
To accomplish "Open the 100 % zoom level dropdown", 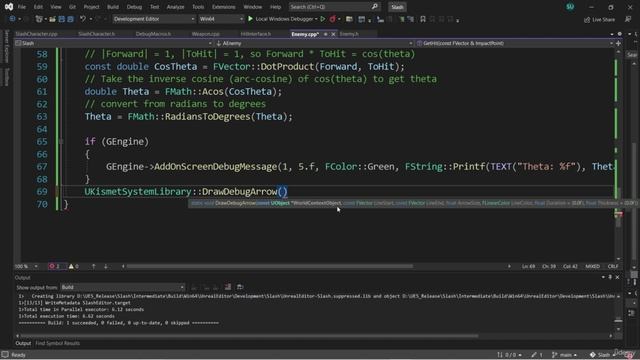I will 26,266.
